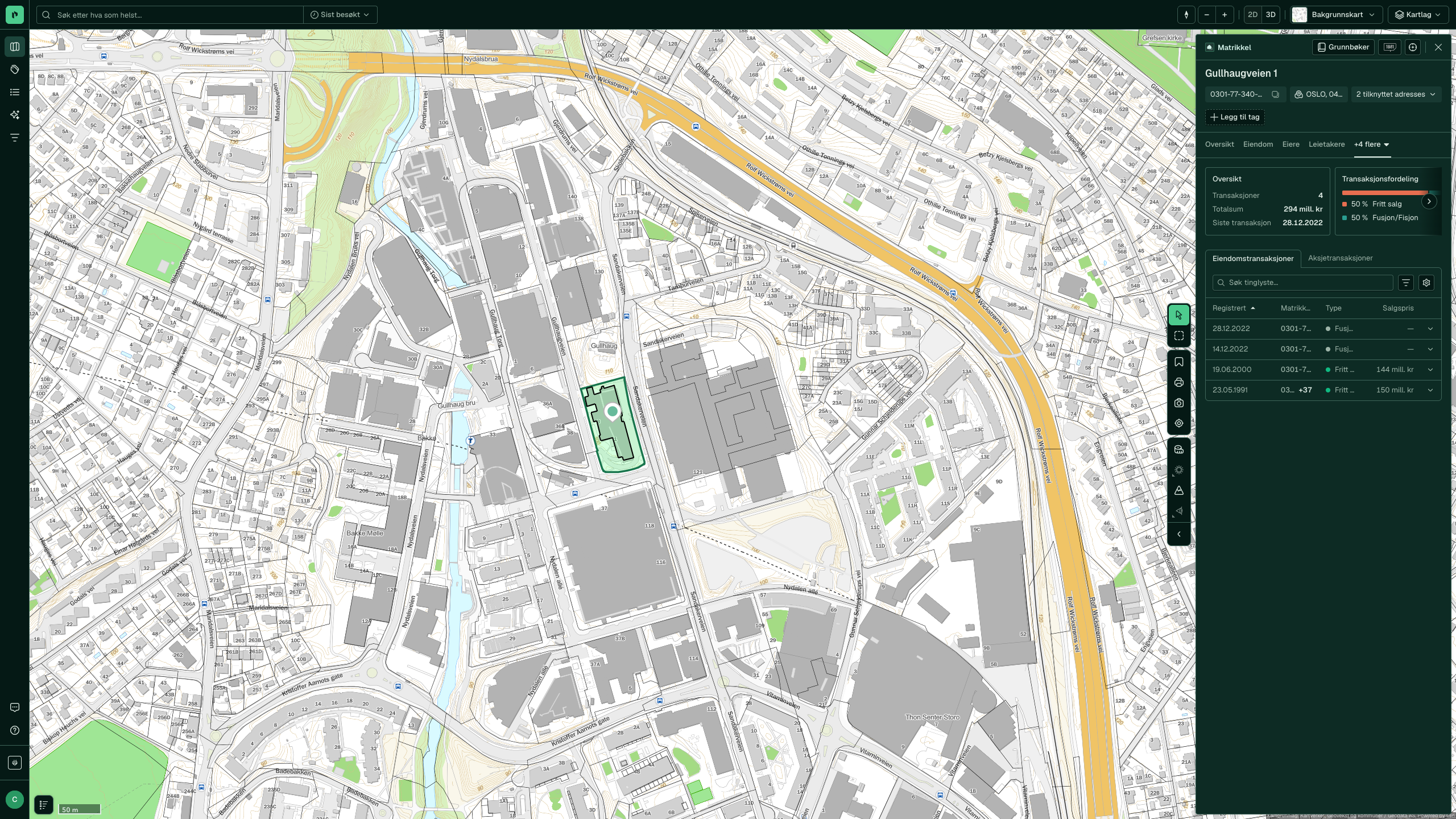Open the list view icon in left sidebar

[15, 92]
